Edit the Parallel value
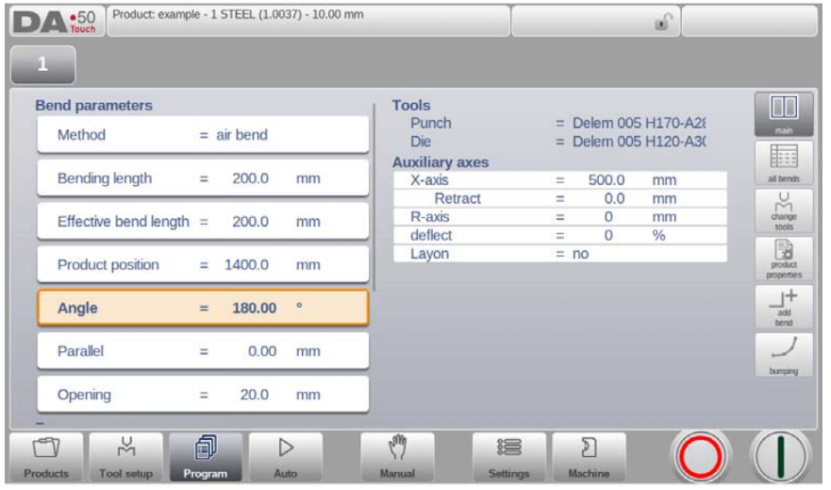 203,351
